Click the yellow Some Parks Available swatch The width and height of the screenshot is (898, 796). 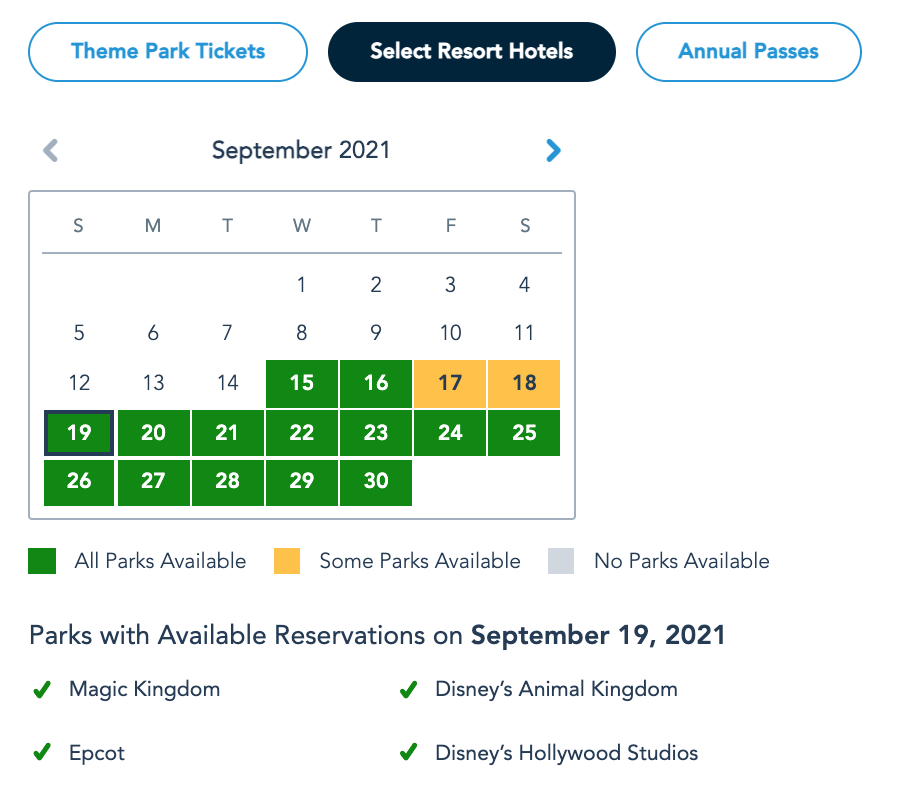pos(287,561)
